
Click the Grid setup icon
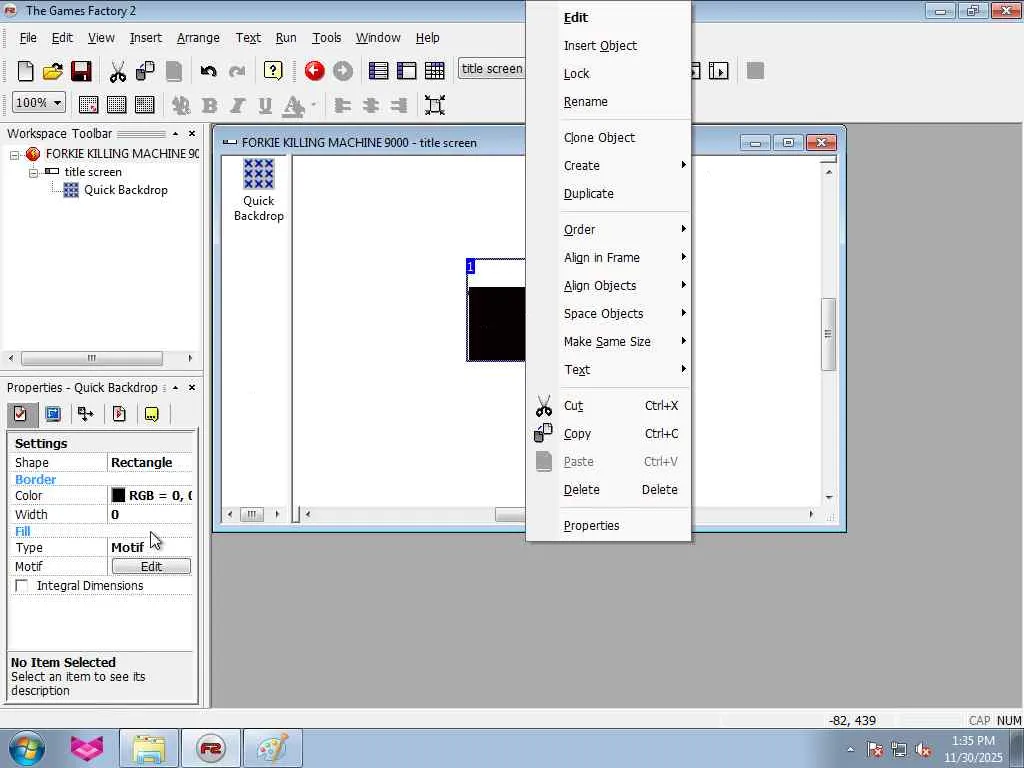pyautogui.click(x=88, y=104)
